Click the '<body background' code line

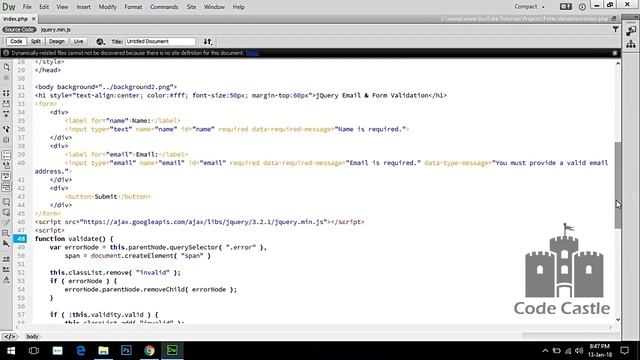[x=106, y=87]
